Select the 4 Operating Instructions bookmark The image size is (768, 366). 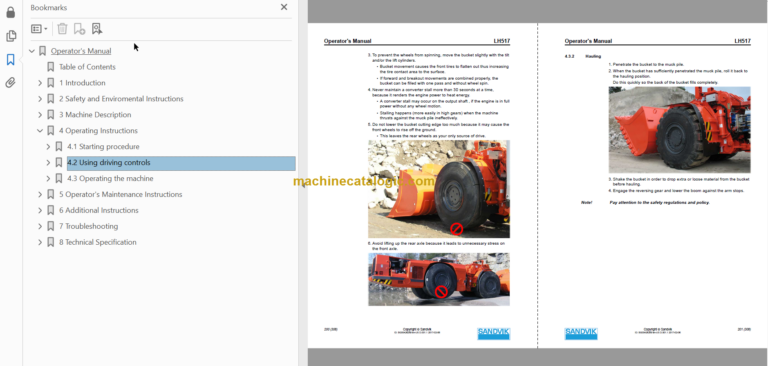pos(98,130)
